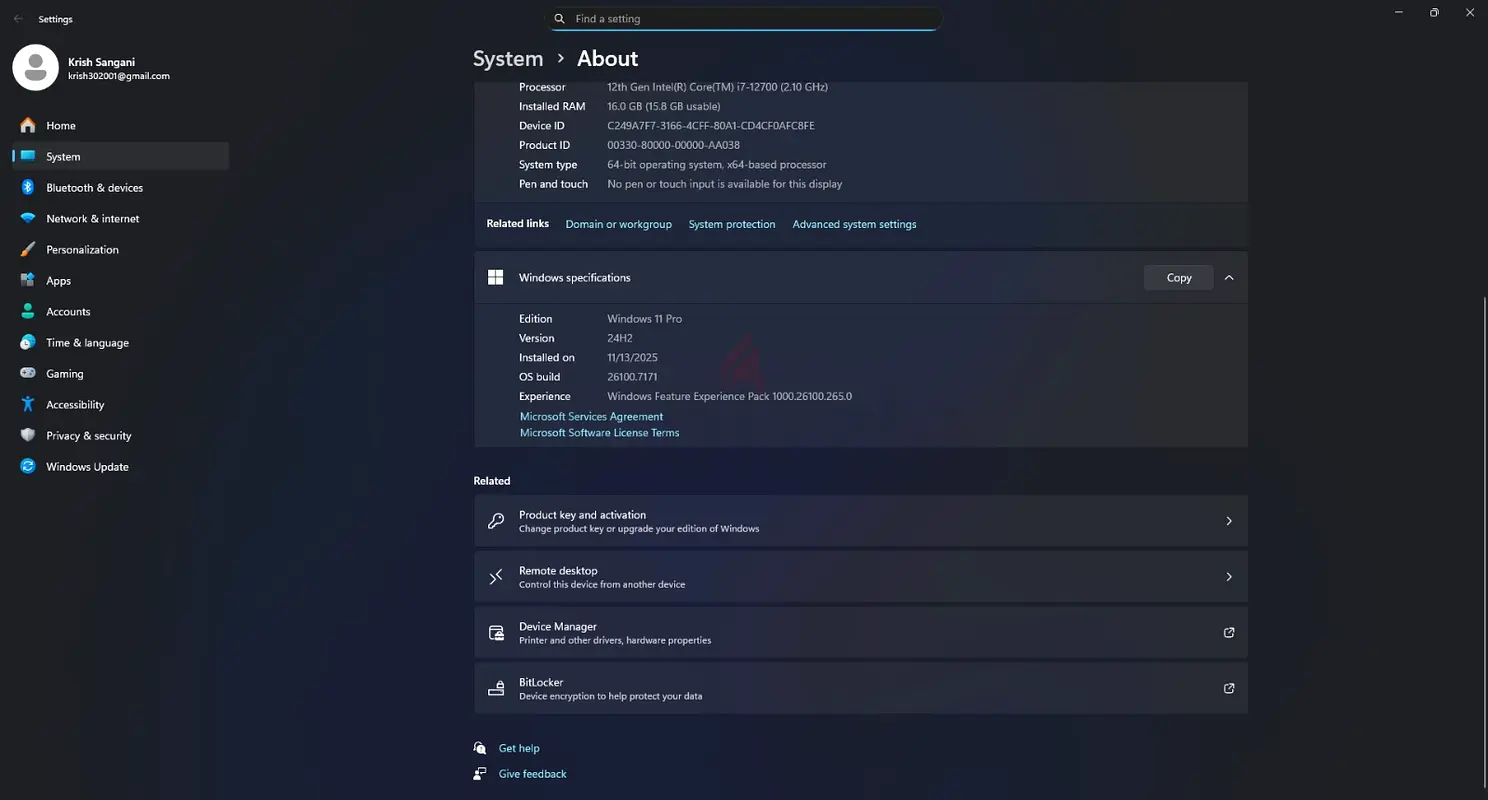Open the Gaming settings page

(x=120, y=373)
